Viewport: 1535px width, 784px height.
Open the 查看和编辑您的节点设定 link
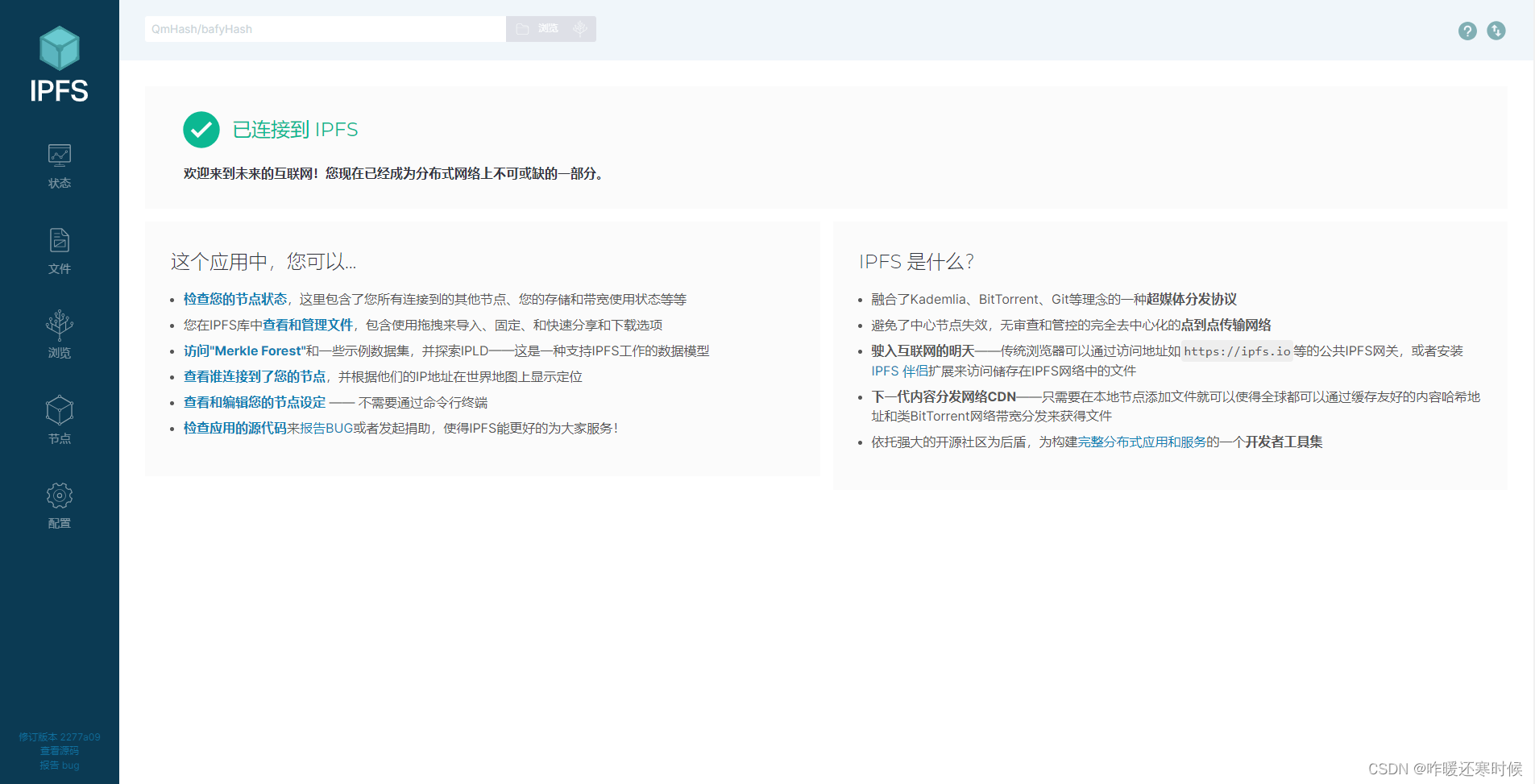[255, 402]
